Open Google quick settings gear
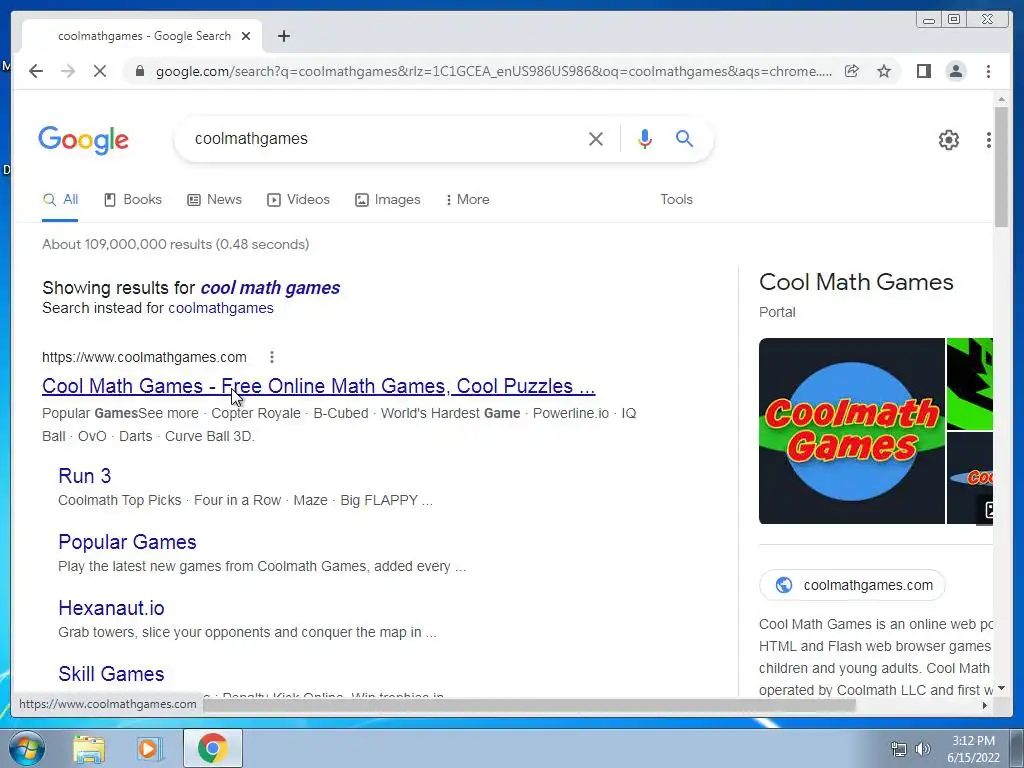 (948, 140)
